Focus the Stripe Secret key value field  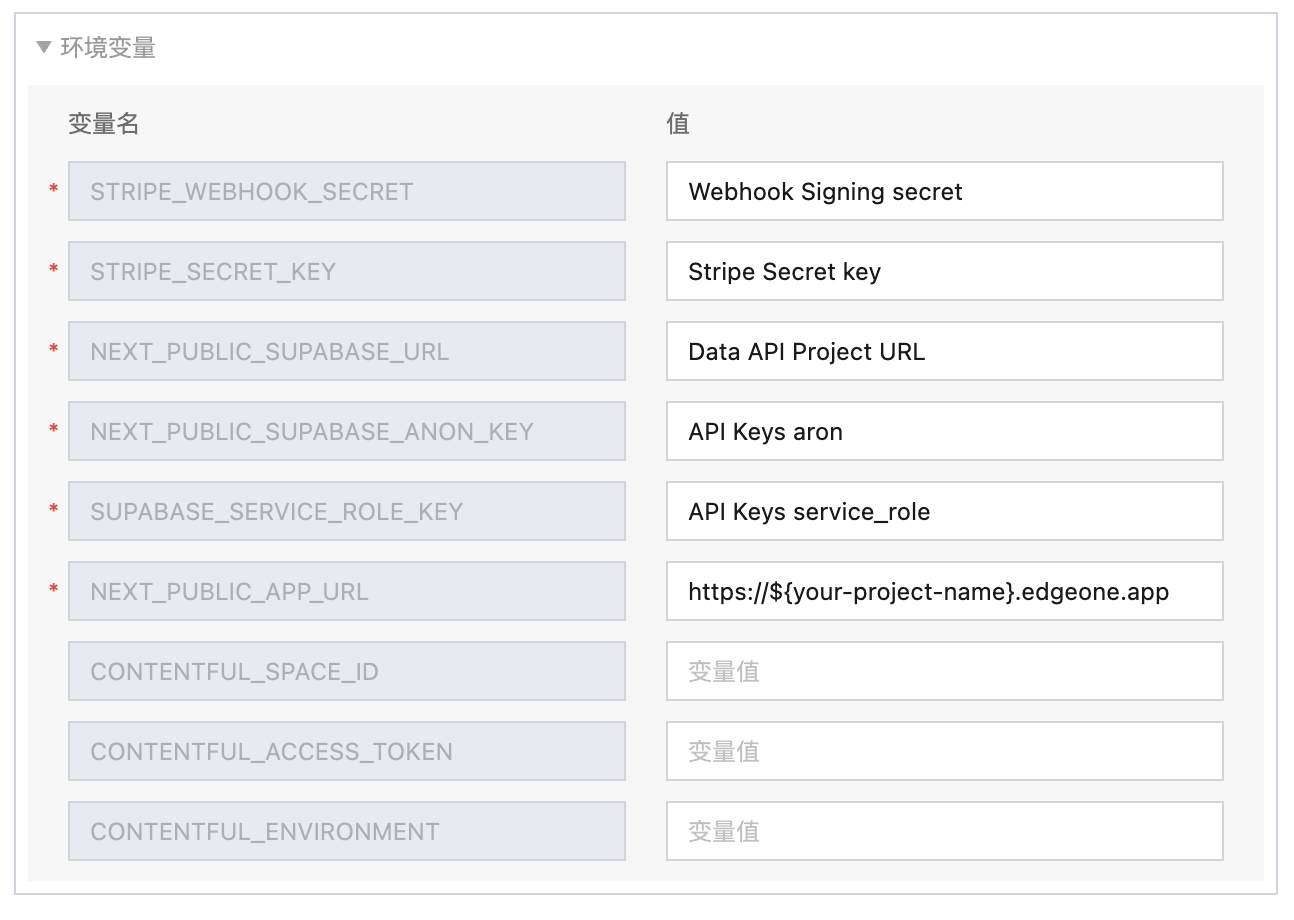(x=944, y=271)
